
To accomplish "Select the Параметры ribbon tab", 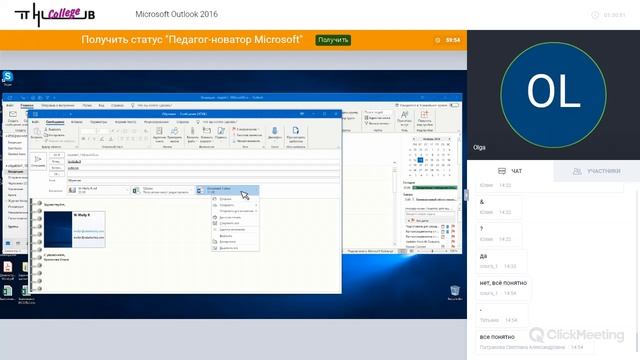I will pyautogui.click(x=98, y=122).
